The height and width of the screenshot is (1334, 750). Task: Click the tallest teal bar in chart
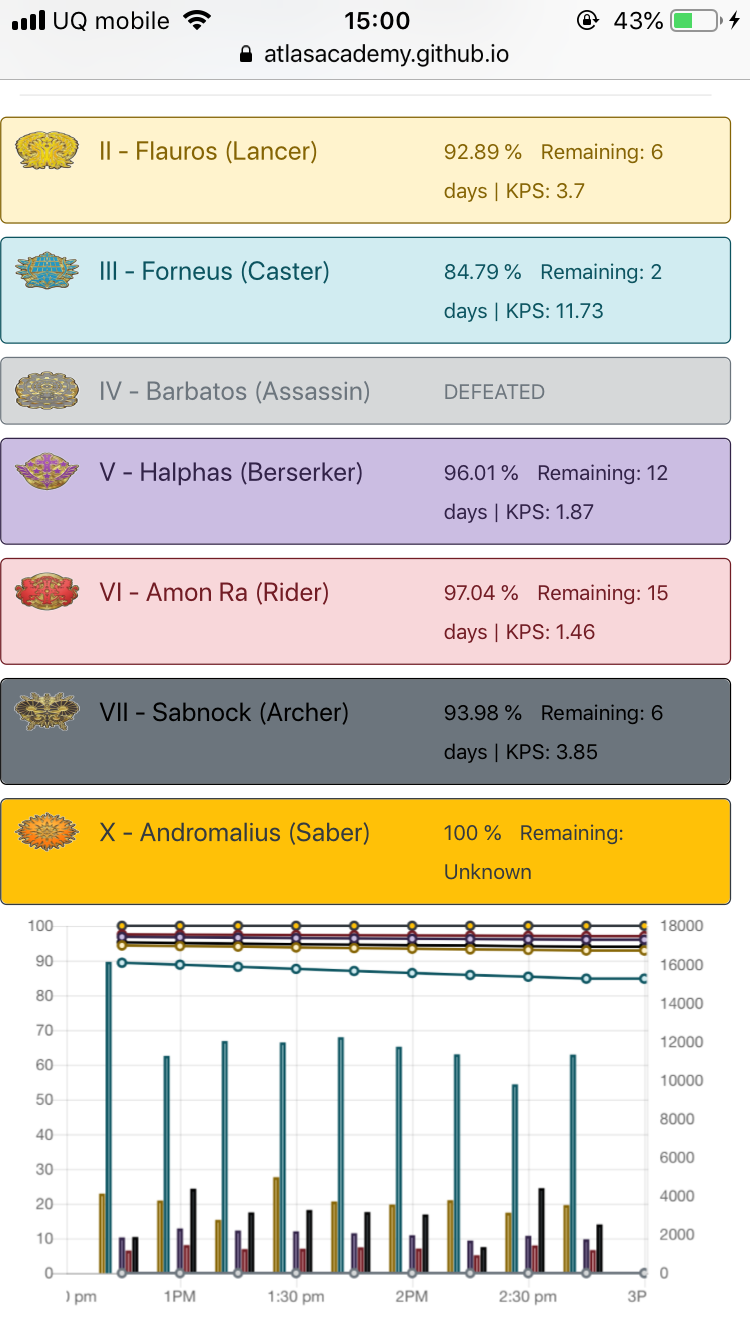point(109,1117)
